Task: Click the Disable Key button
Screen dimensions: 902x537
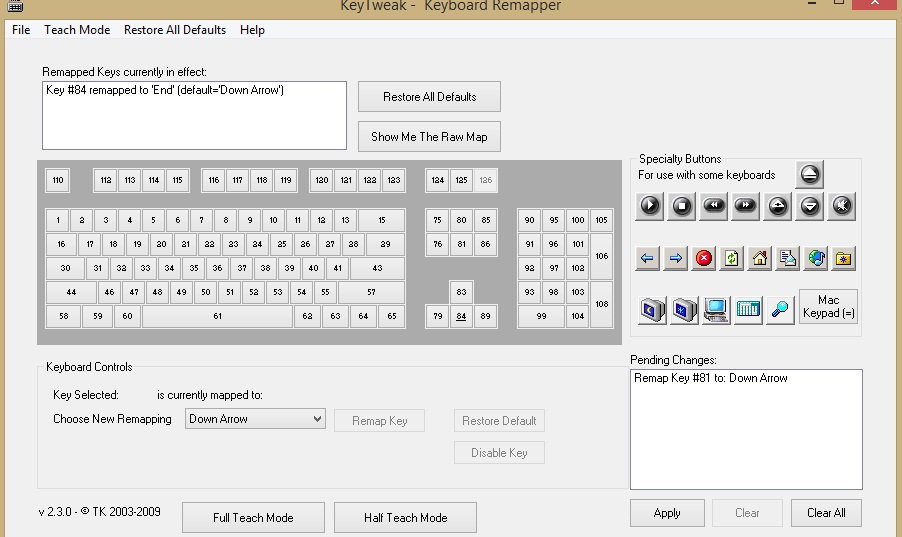Action: 499,453
